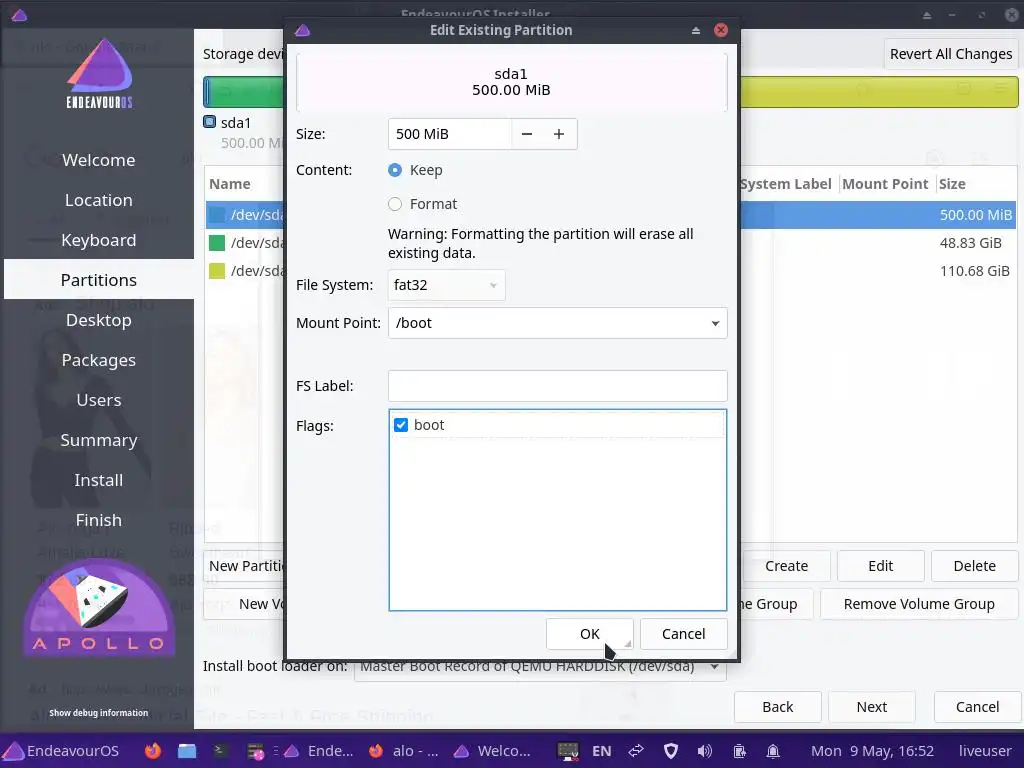Open the volume speaker tray icon
The width and height of the screenshot is (1024, 768).
point(705,751)
